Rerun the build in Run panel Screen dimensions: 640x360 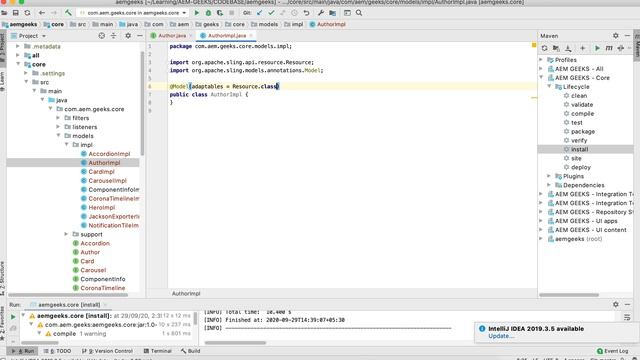pyautogui.click(x=13, y=317)
